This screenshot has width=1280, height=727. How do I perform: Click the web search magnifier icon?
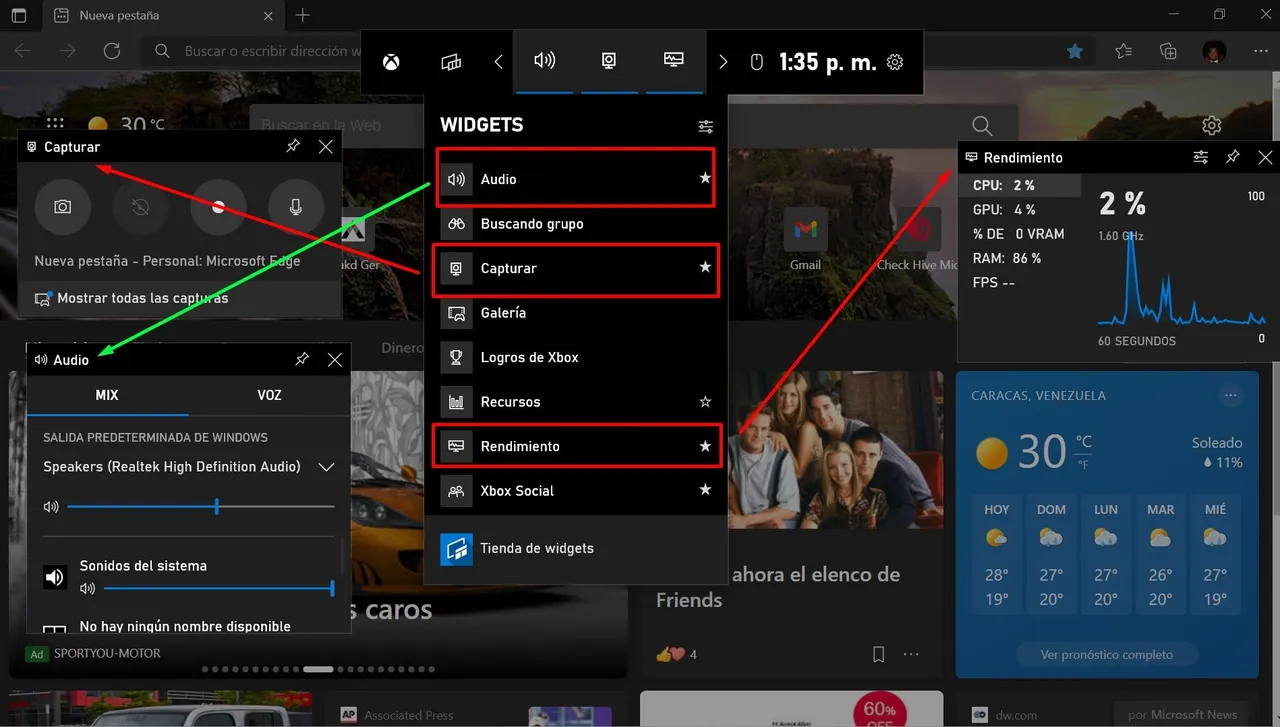point(982,126)
